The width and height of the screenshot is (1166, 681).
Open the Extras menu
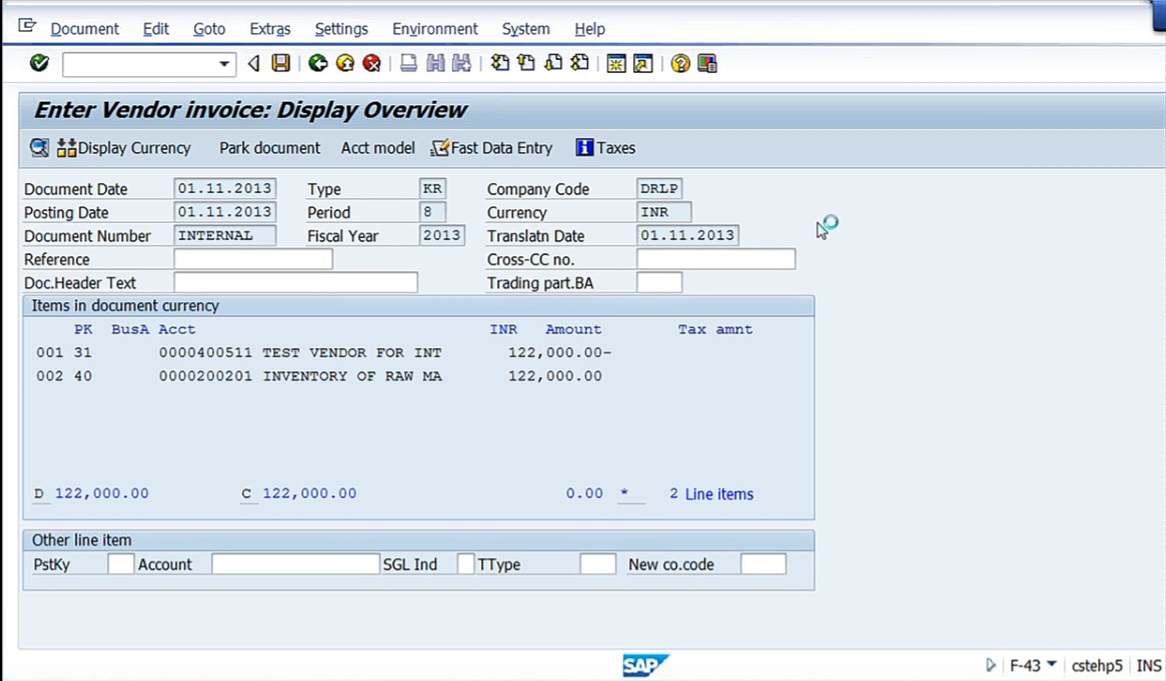(270, 29)
